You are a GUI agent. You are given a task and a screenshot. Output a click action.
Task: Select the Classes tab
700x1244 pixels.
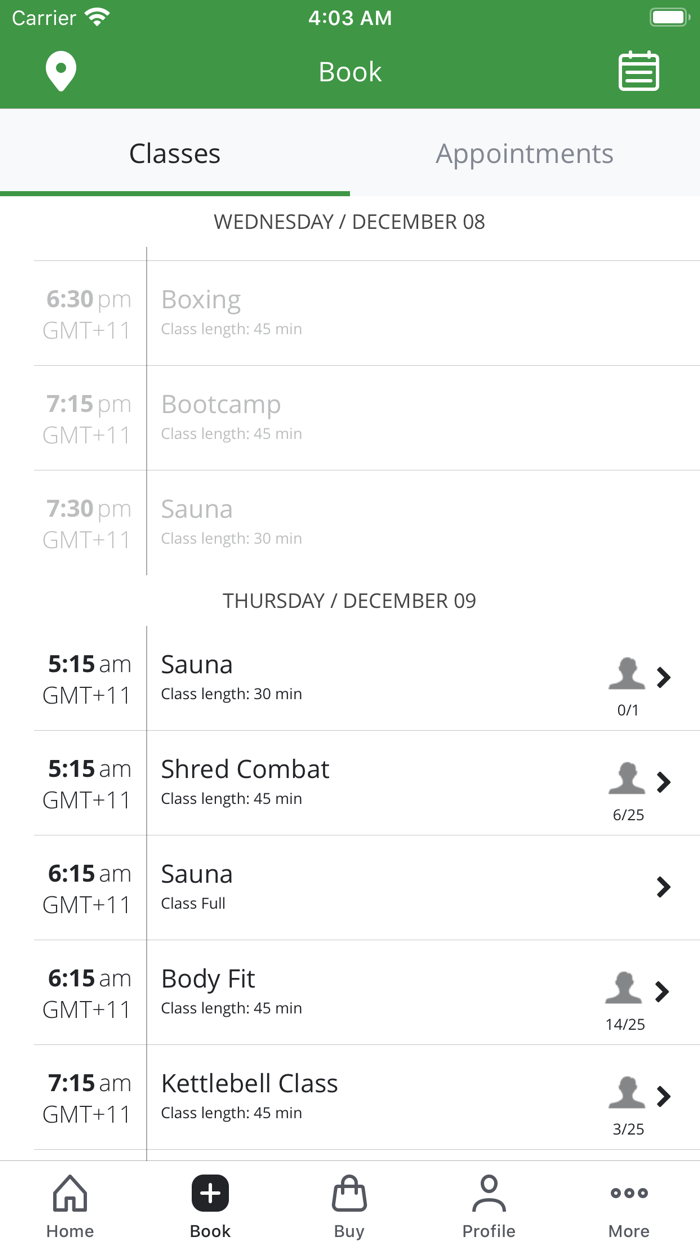pyautogui.click(x=175, y=153)
